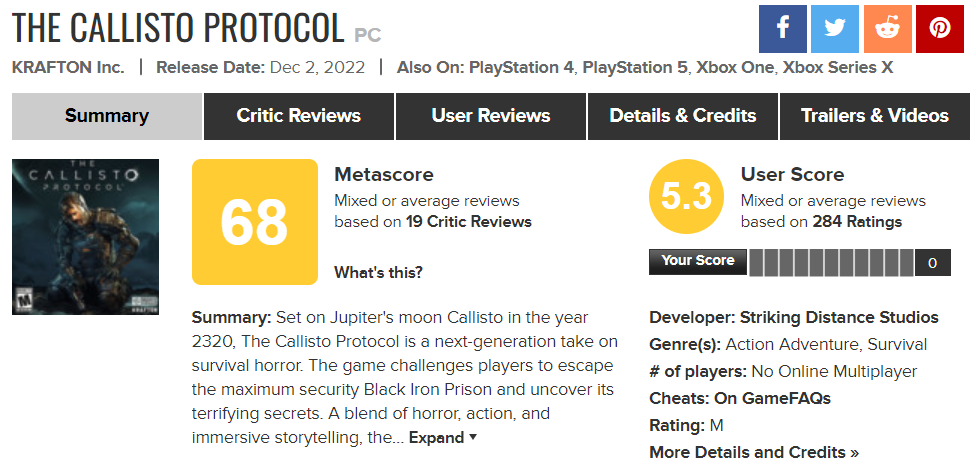Open the 284 Ratings link
Image resolution: width=976 pixels, height=473 pixels.
(x=857, y=222)
